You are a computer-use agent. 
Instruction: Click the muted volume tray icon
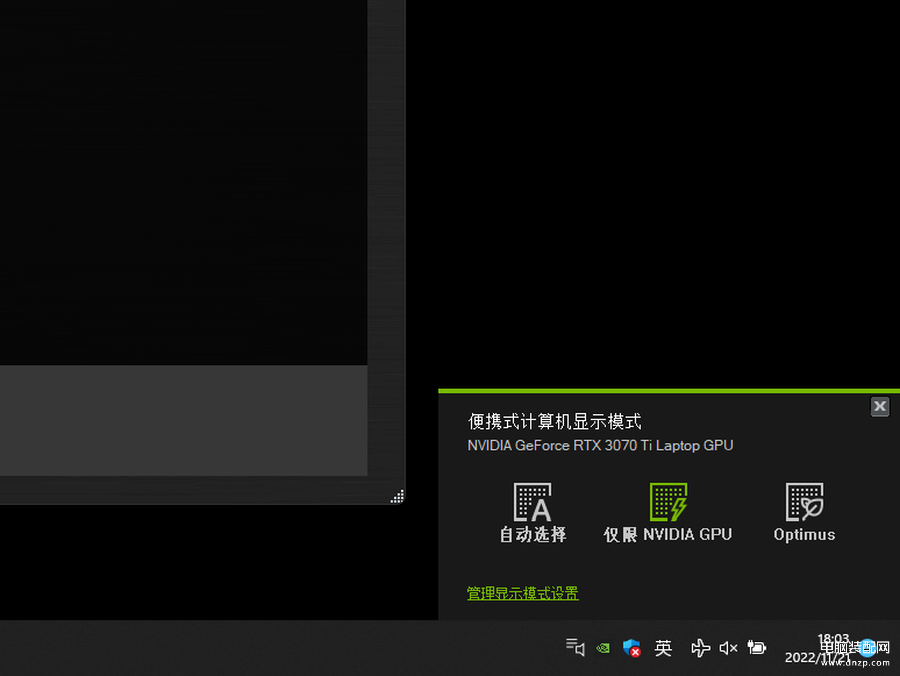point(728,648)
